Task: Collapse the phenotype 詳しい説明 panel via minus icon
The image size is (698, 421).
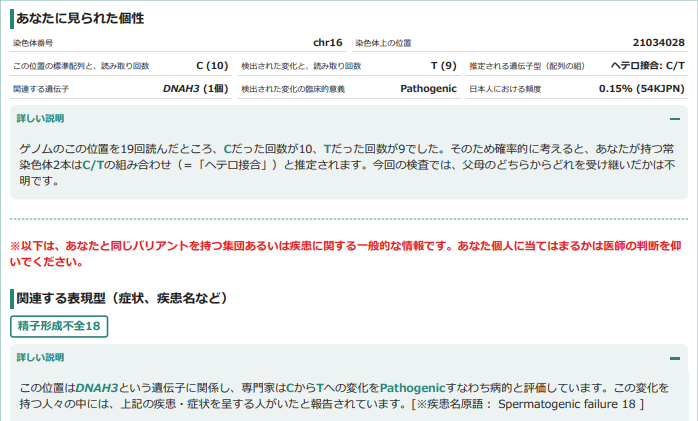Action: (675, 357)
